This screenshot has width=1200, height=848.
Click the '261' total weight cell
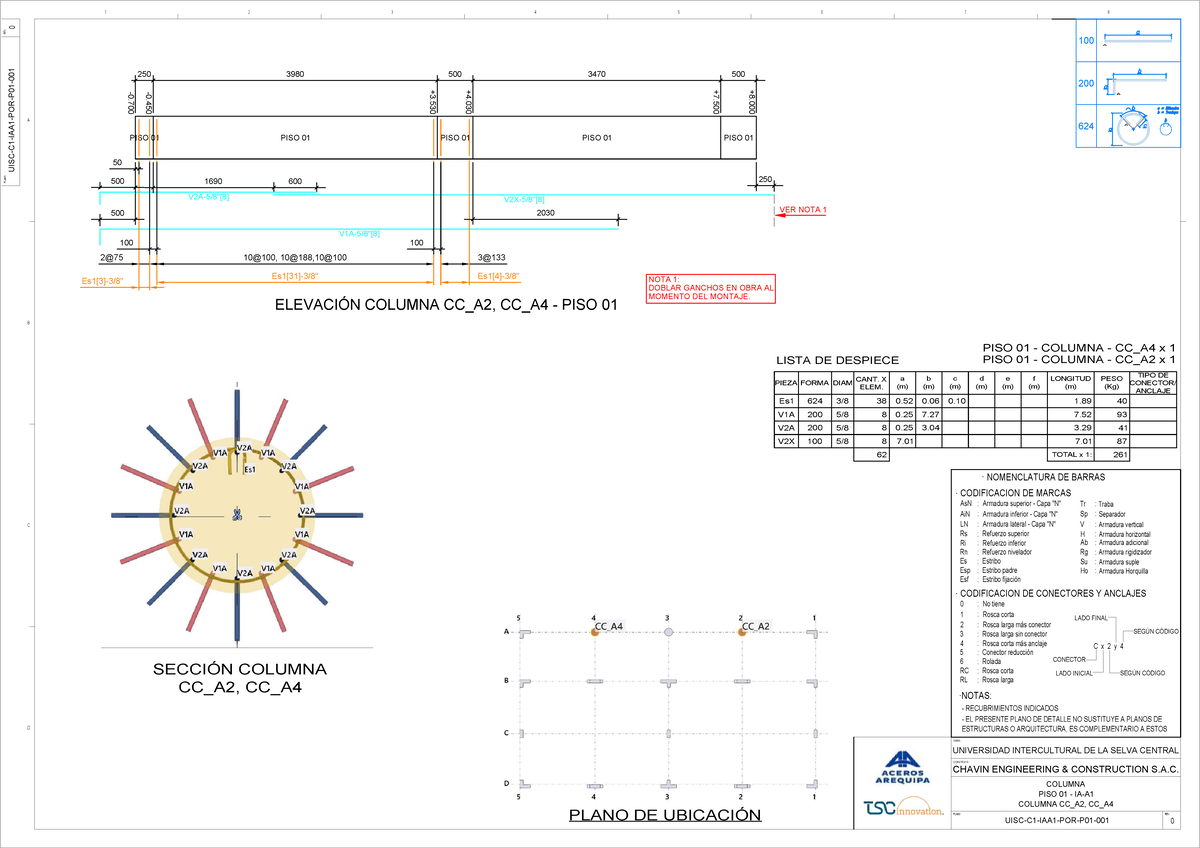click(1112, 454)
